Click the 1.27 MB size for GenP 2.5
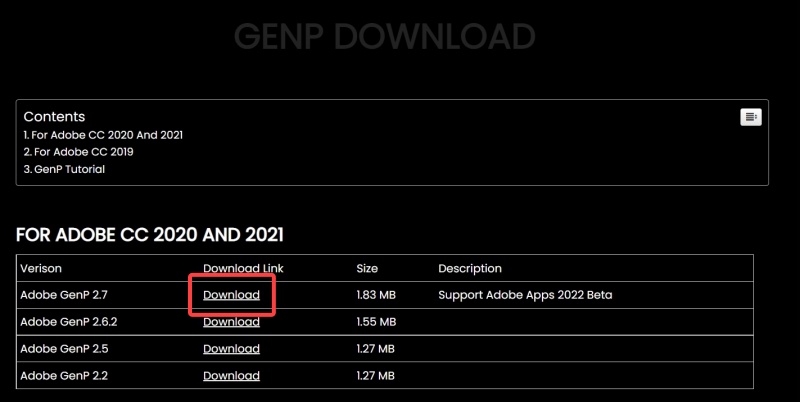This screenshot has width=800, height=402. pos(376,349)
